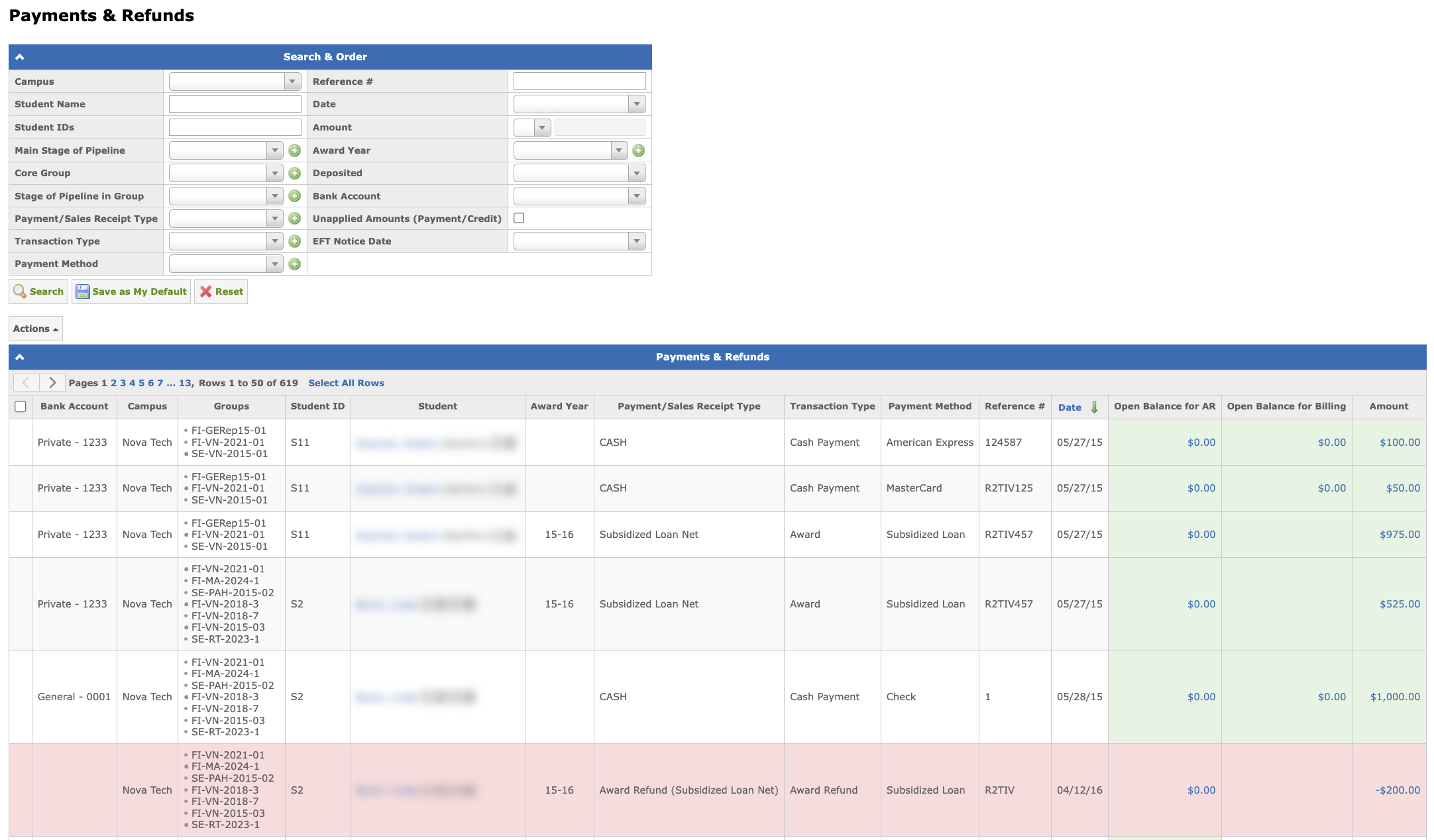
Task: Open the Actions menu
Action: [x=36, y=329]
